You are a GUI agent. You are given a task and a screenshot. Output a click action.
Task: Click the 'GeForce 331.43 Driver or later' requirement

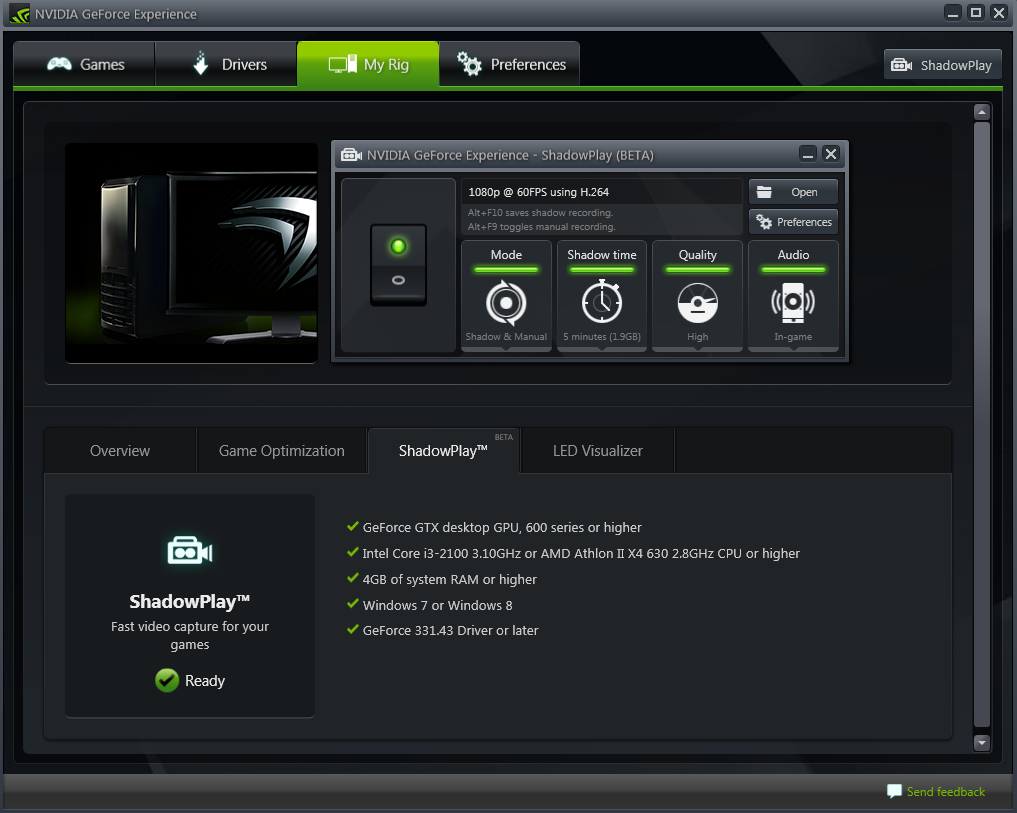(450, 631)
